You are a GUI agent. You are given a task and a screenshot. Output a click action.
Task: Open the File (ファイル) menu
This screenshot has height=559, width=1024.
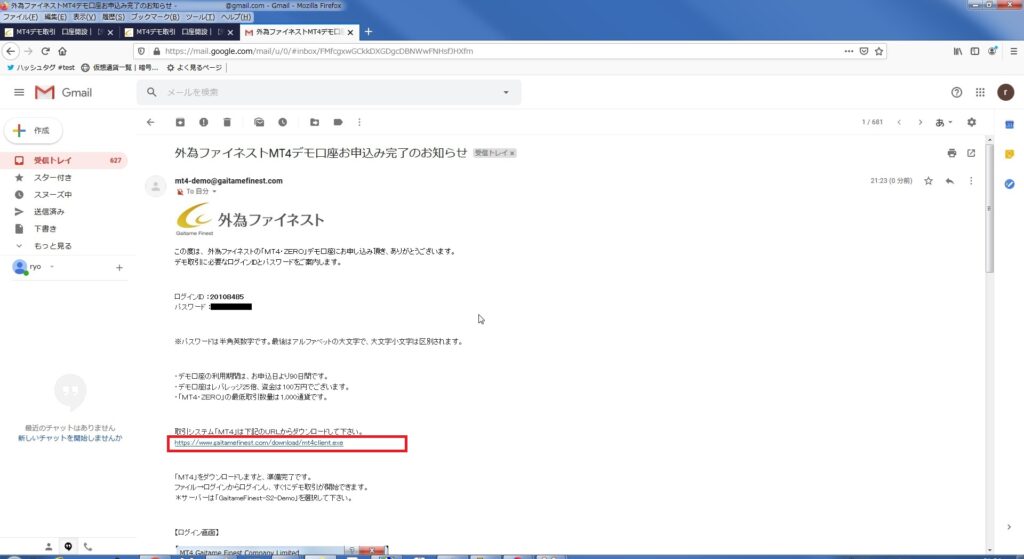tap(20, 17)
